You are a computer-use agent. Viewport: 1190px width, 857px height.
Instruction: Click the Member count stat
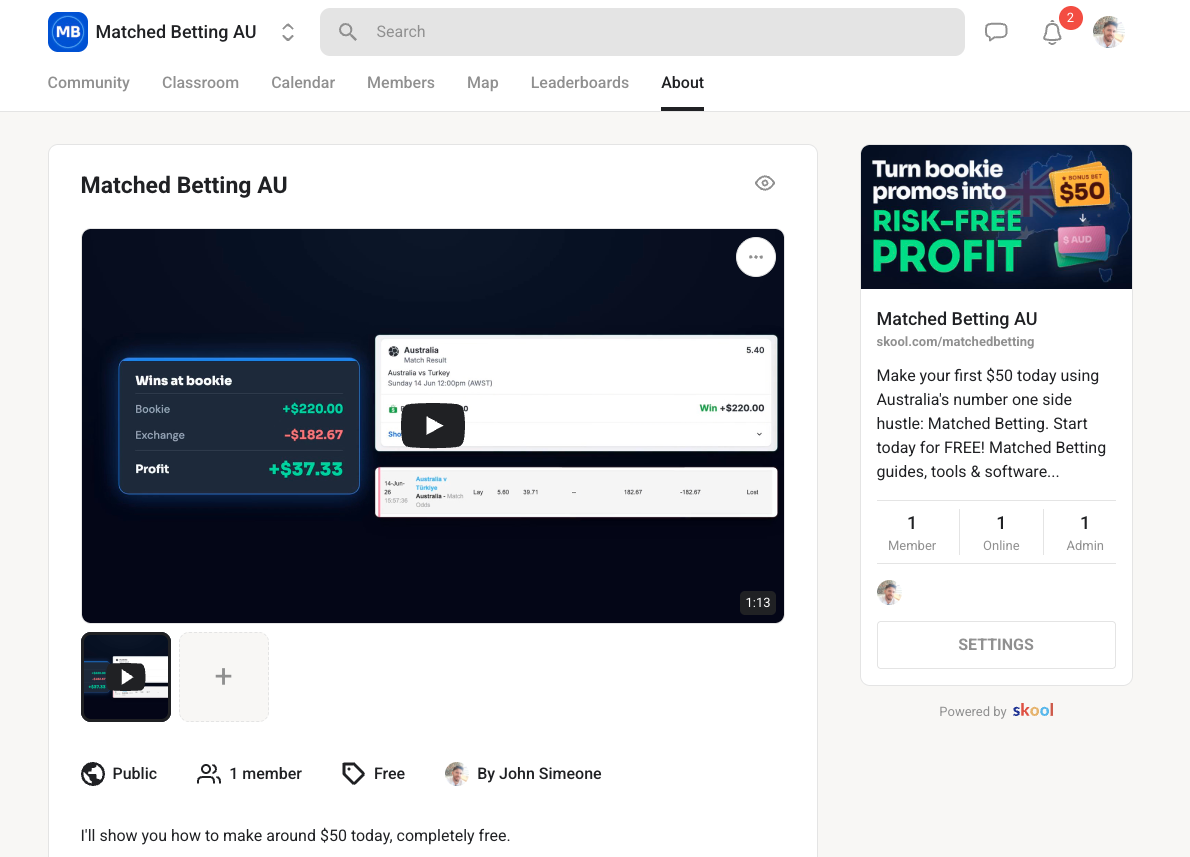pyautogui.click(x=911, y=533)
